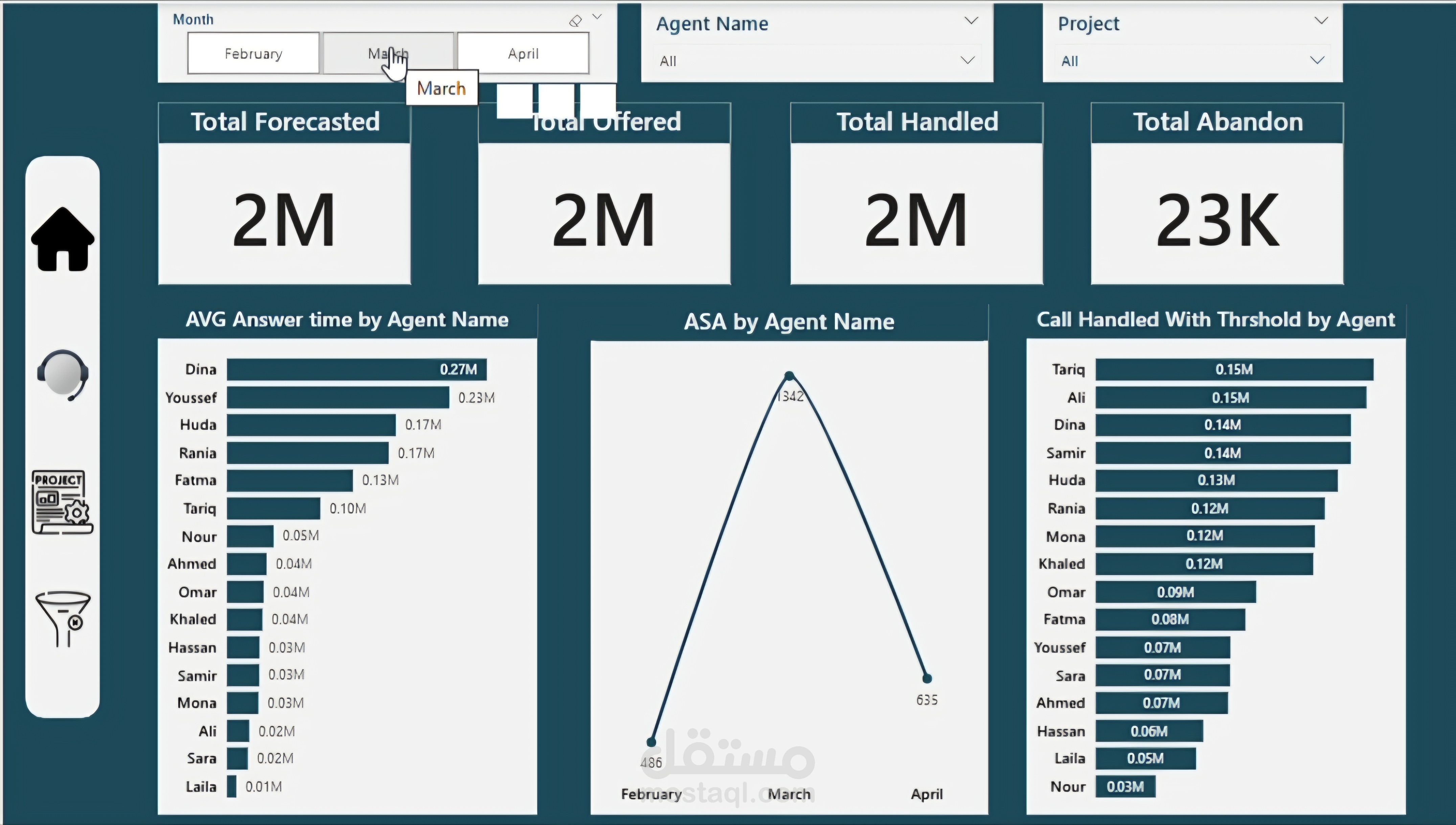Click the funnel filter navigation icon
This screenshot has height=825, width=1456.
(x=62, y=618)
